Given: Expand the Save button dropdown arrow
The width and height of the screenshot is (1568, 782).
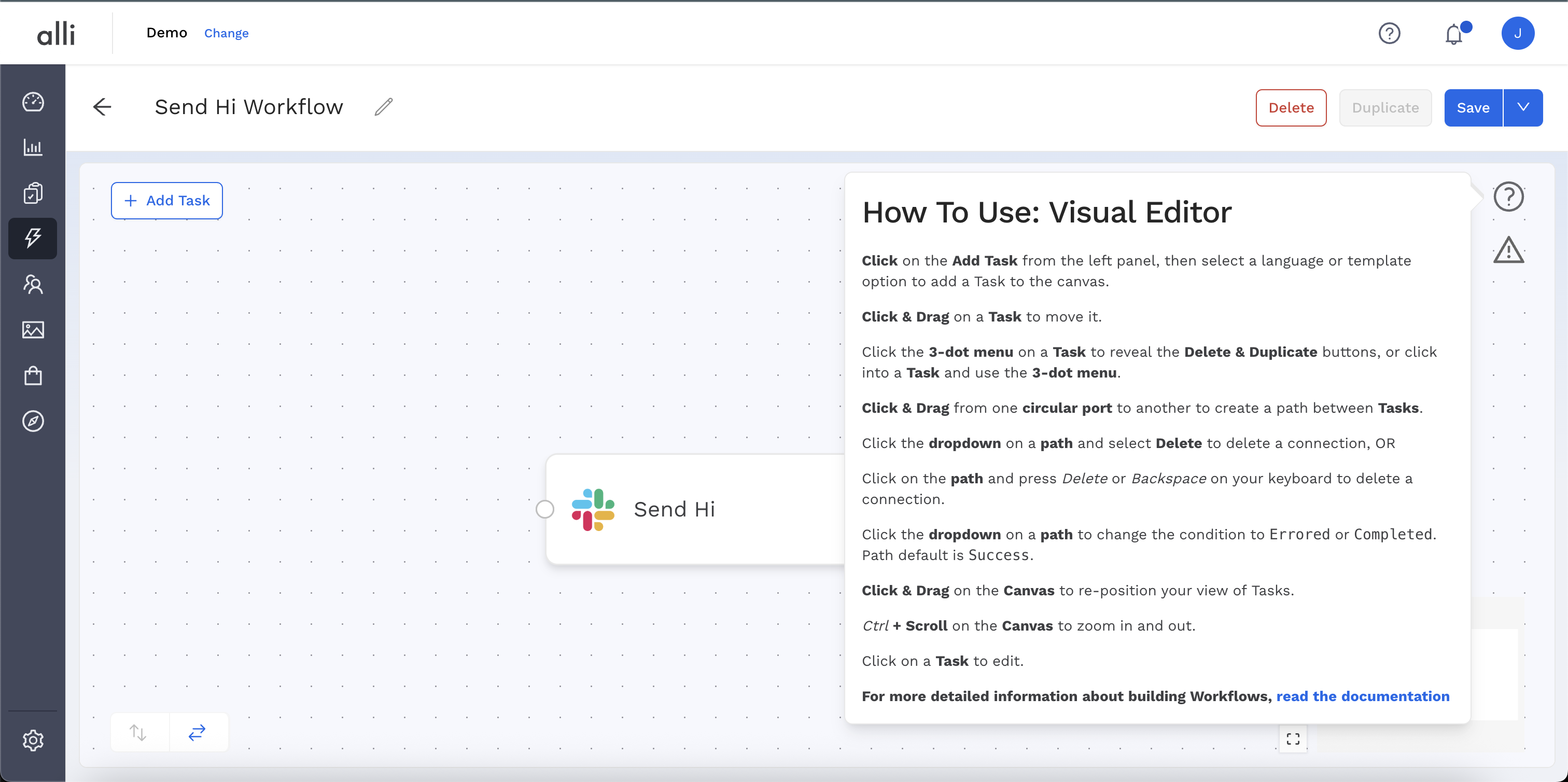Looking at the screenshot, I should (1523, 108).
